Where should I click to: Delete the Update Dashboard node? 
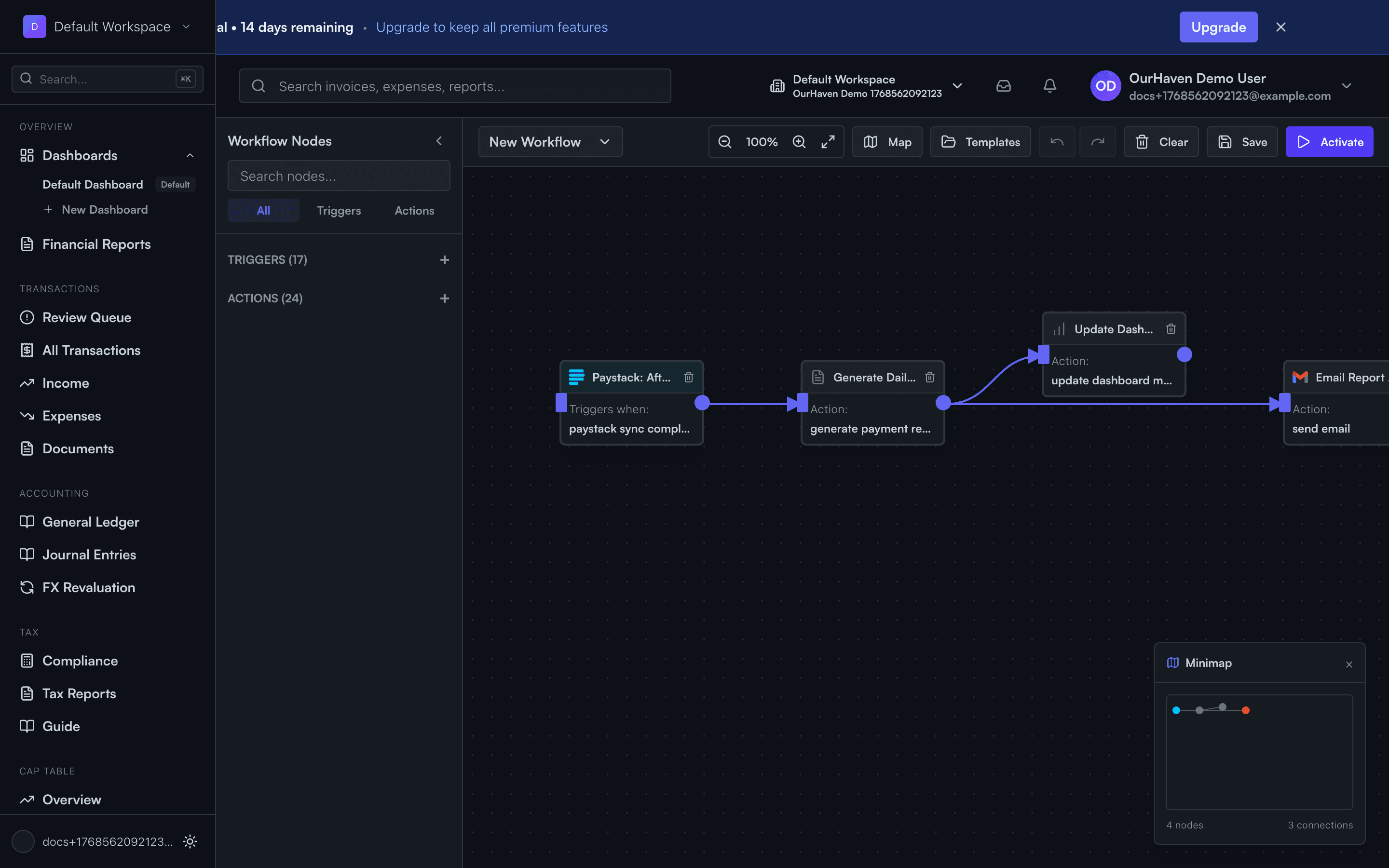click(1171, 328)
